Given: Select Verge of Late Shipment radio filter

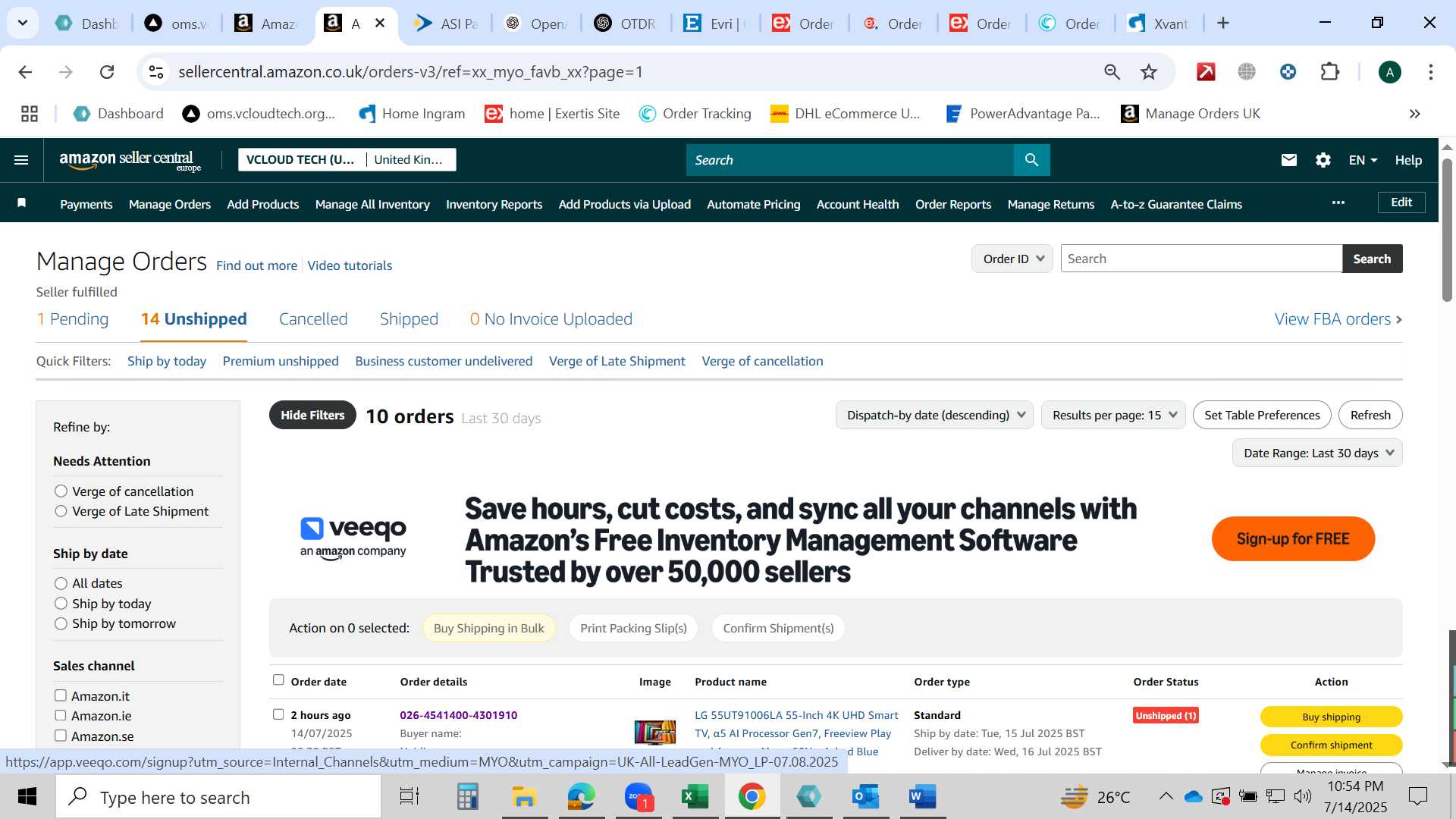Looking at the screenshot, I should [61, 511].
